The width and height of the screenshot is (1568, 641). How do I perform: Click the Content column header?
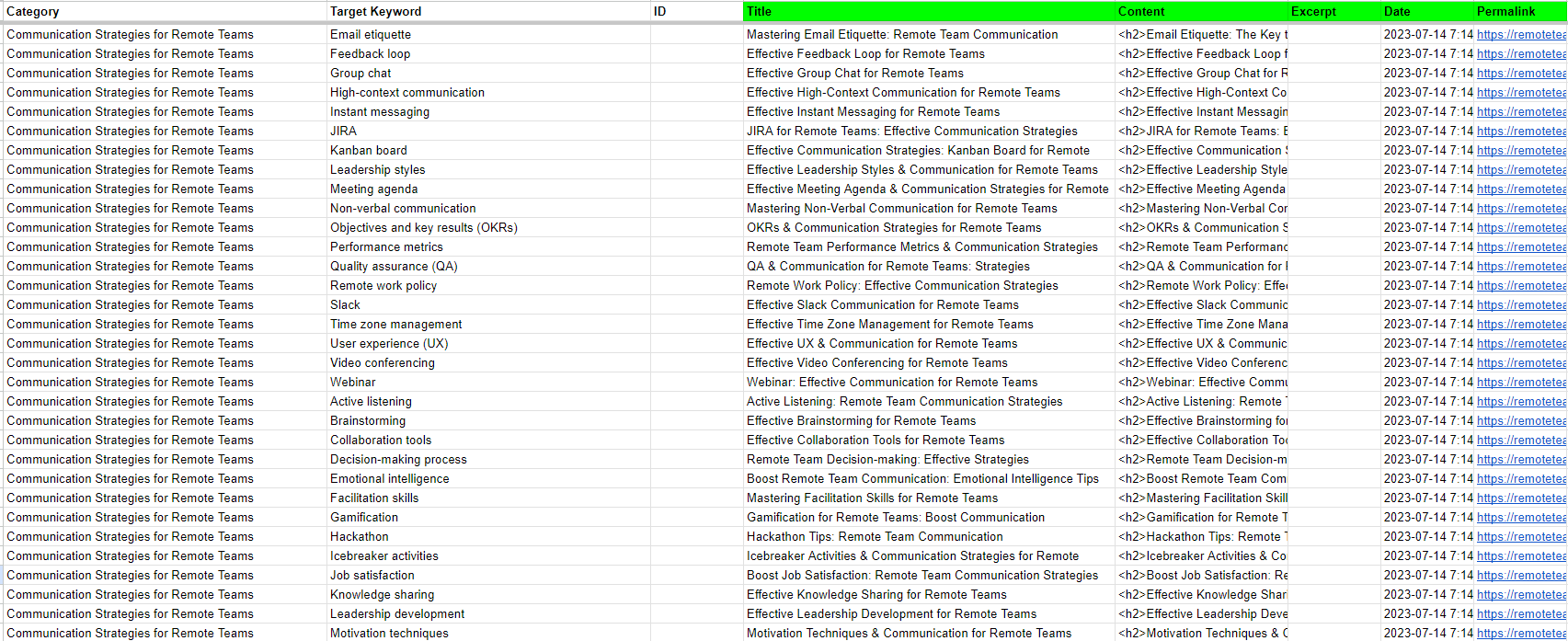[1140, 12]
